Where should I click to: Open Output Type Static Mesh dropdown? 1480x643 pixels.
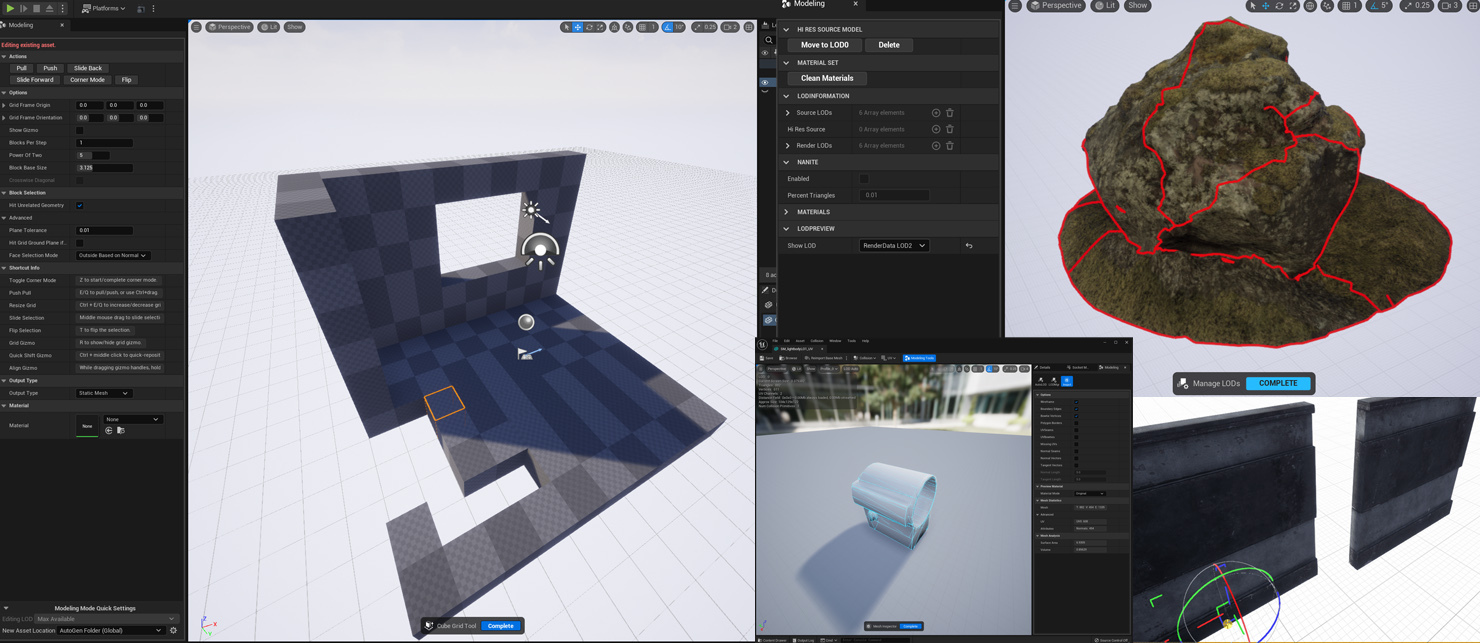coord(104,393)
